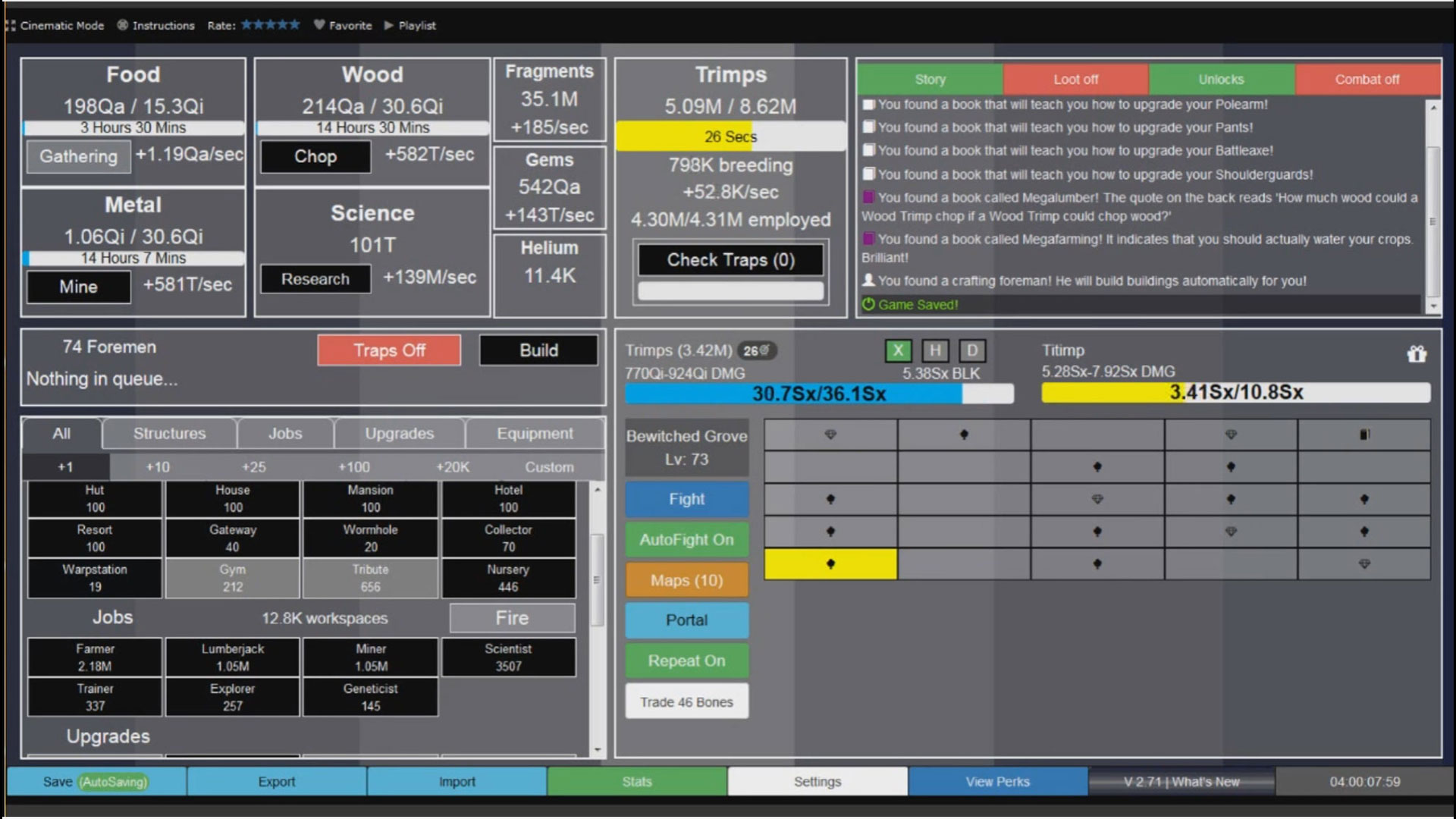Buy a Warpstation structure
Viewport: 1456px width, 819px height.
(x=95, y=578)
